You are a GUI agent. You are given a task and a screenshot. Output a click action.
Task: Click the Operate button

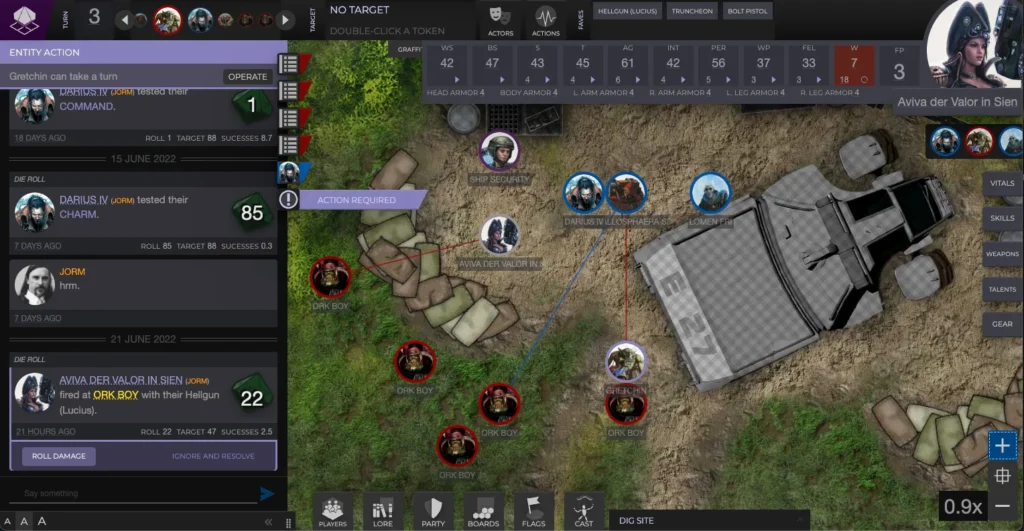click(x=248, y=76)
